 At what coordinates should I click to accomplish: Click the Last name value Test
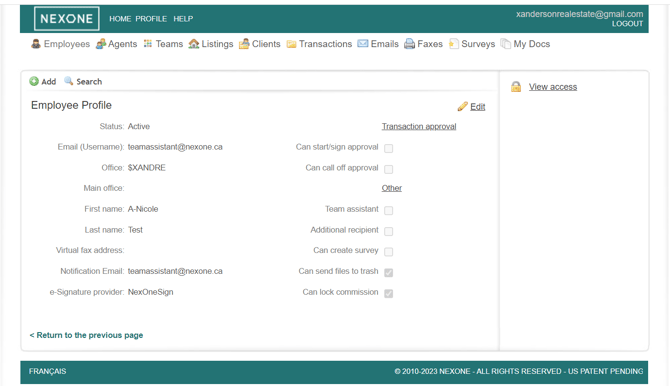pos(135,230)
